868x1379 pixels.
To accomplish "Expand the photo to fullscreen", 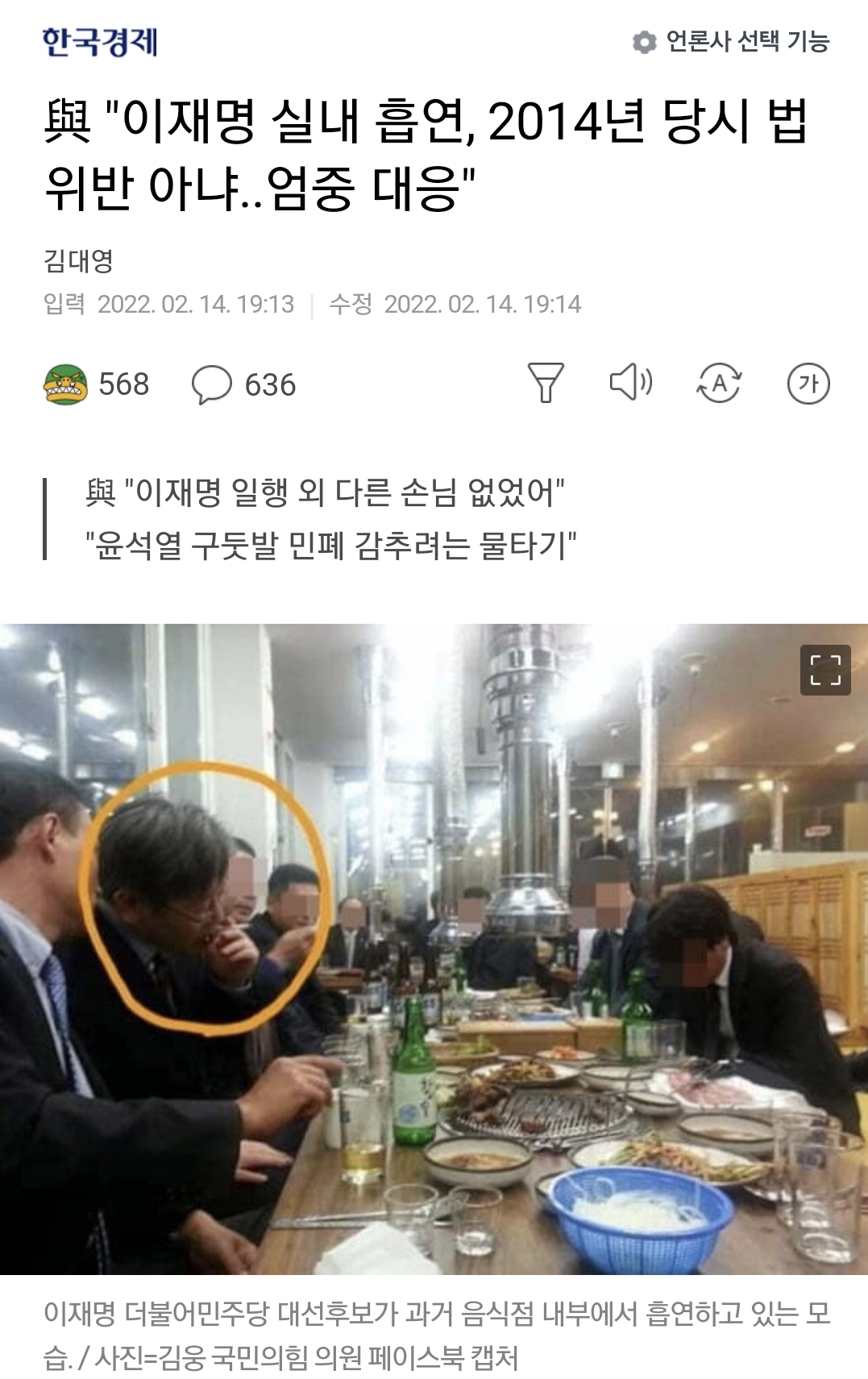I will [825, 670].
